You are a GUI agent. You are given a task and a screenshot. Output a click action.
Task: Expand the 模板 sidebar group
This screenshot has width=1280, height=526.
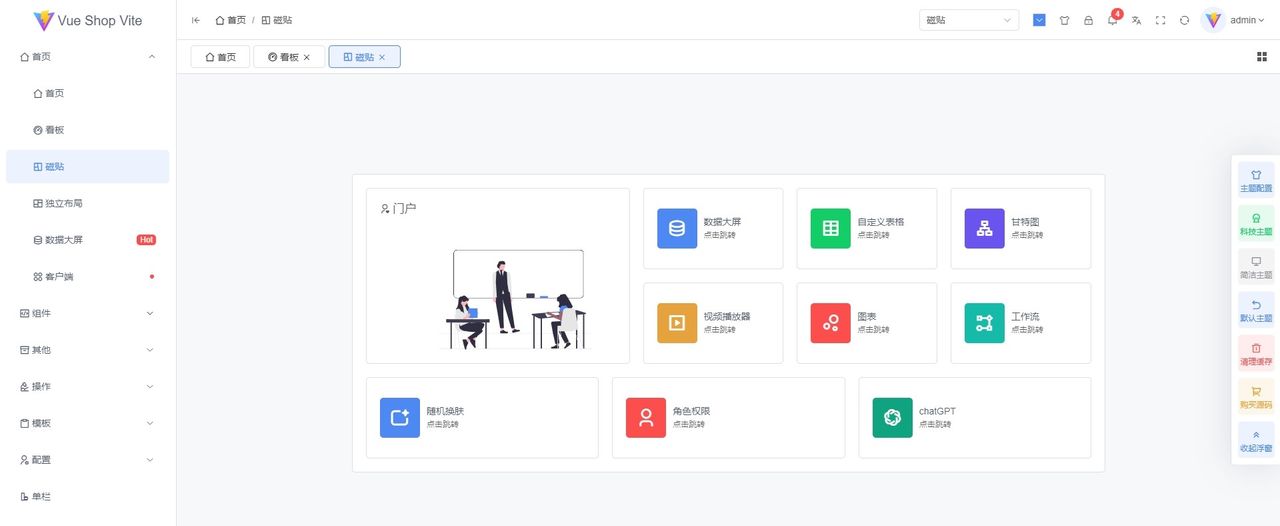(88, 423)
